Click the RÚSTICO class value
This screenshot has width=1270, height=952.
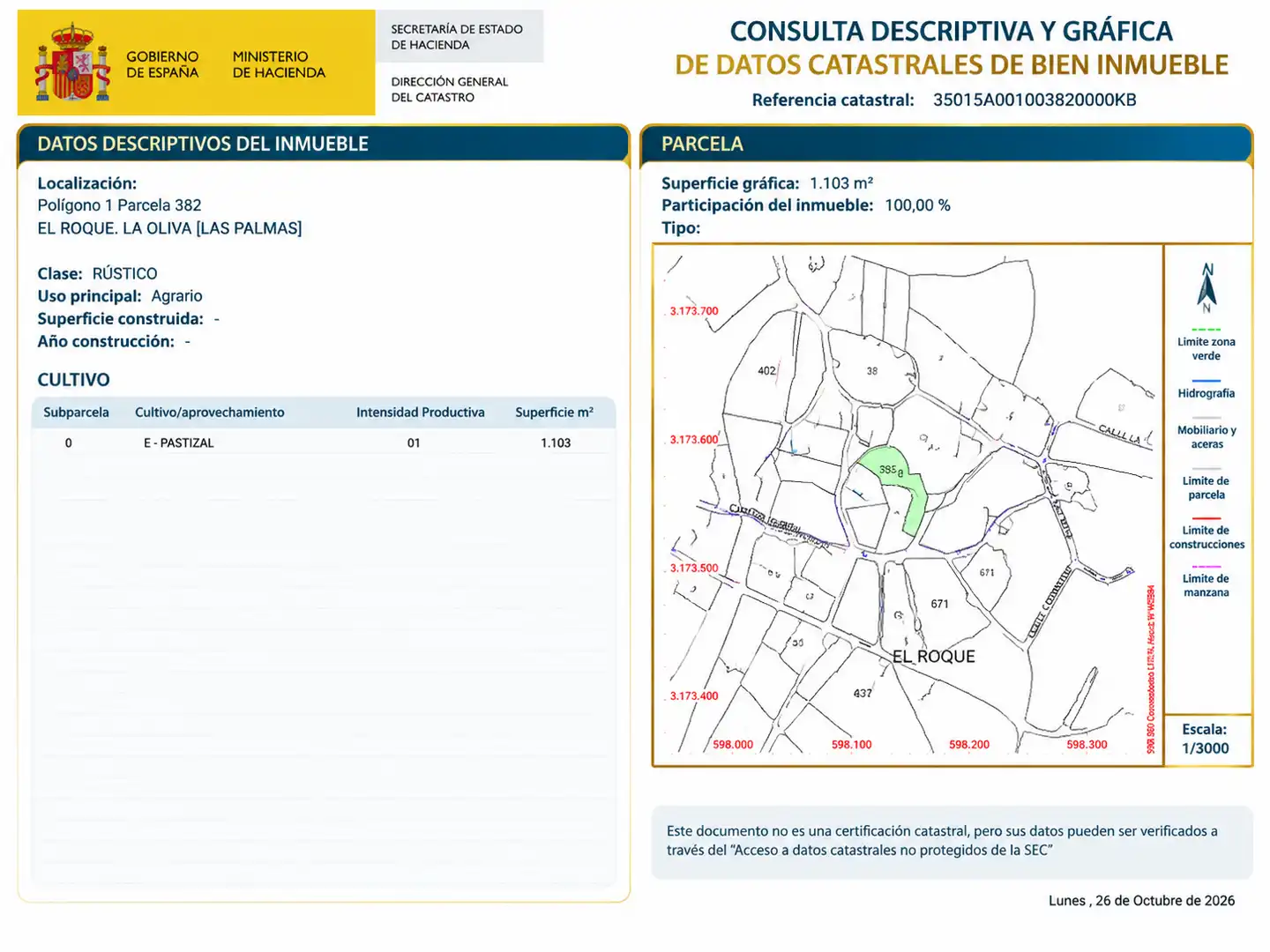[124, 273]
